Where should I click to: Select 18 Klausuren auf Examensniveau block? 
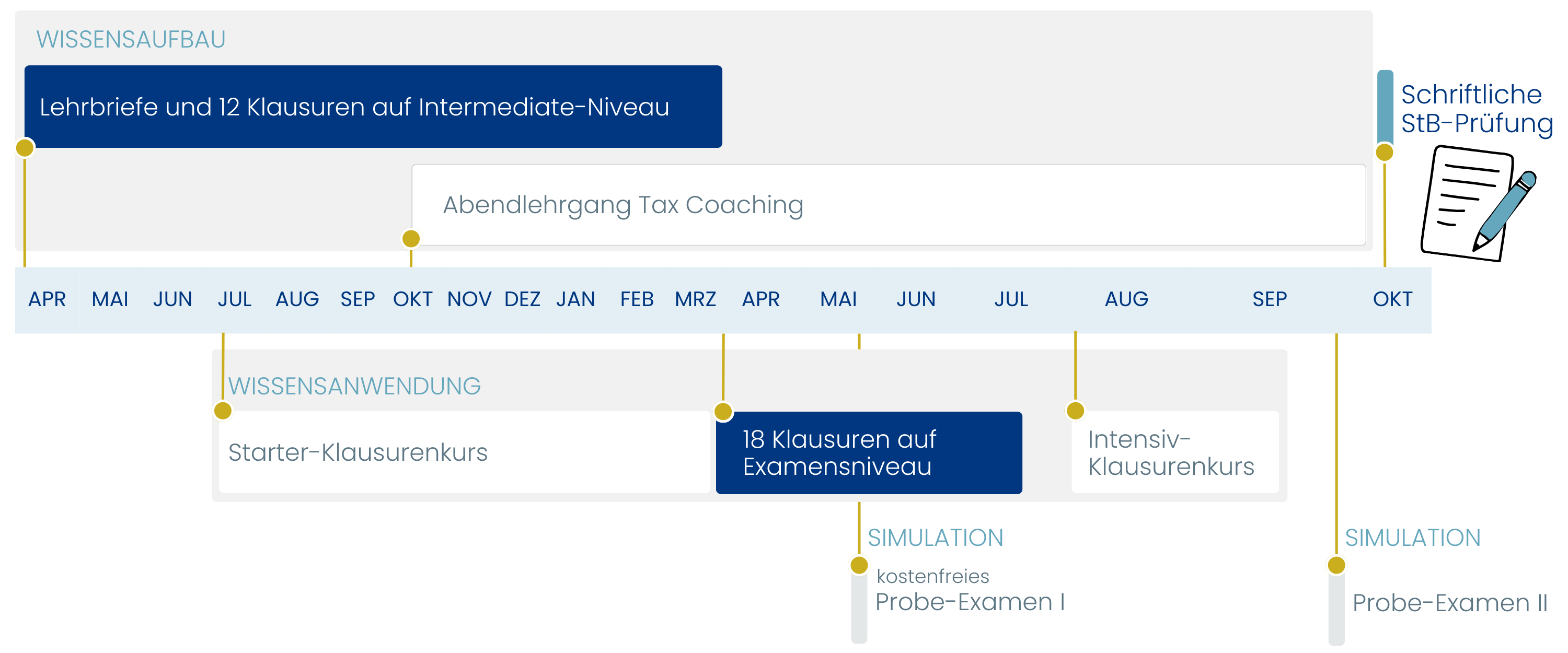click(x=869, y=452)
